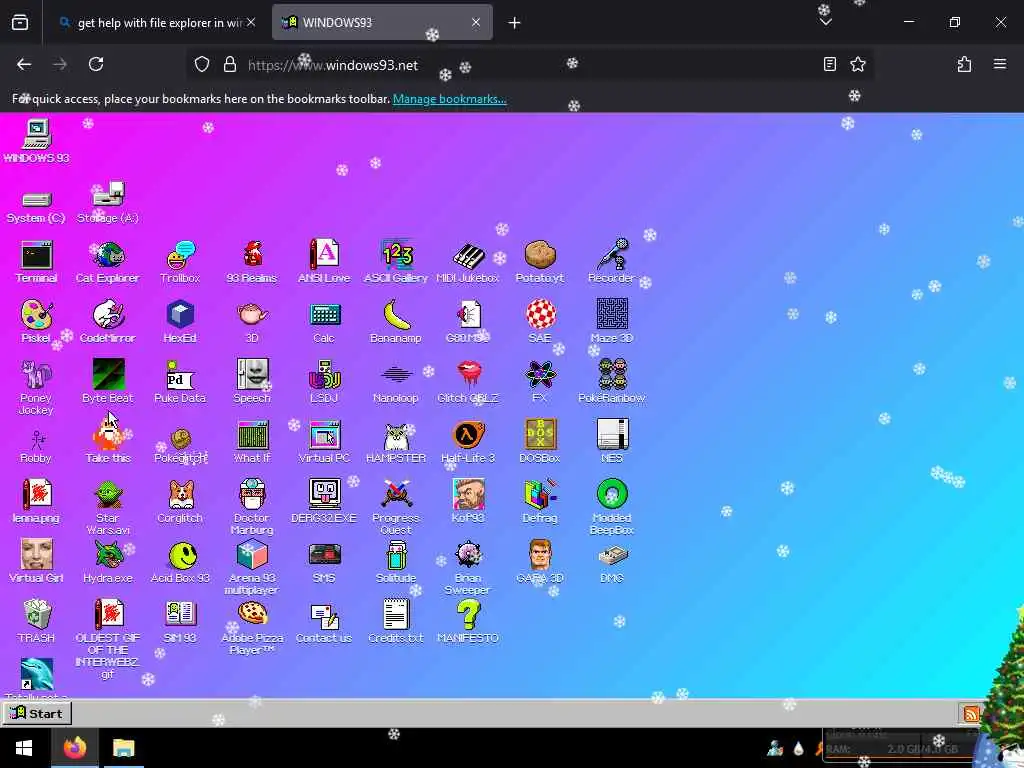Click the browser Back arrow
This screenshot has height=768, width=1024.
(x=24, y=64)
